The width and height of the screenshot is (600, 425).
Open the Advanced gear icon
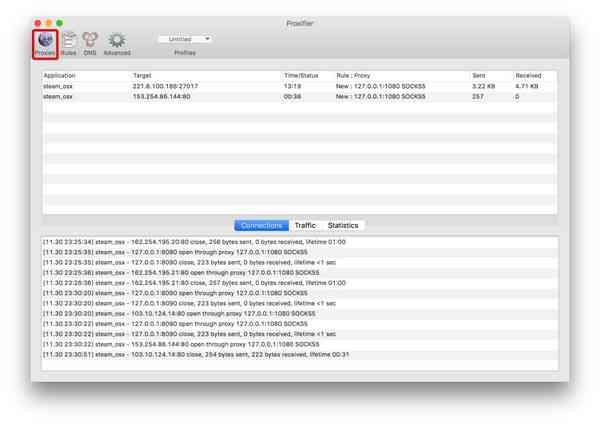117,42
